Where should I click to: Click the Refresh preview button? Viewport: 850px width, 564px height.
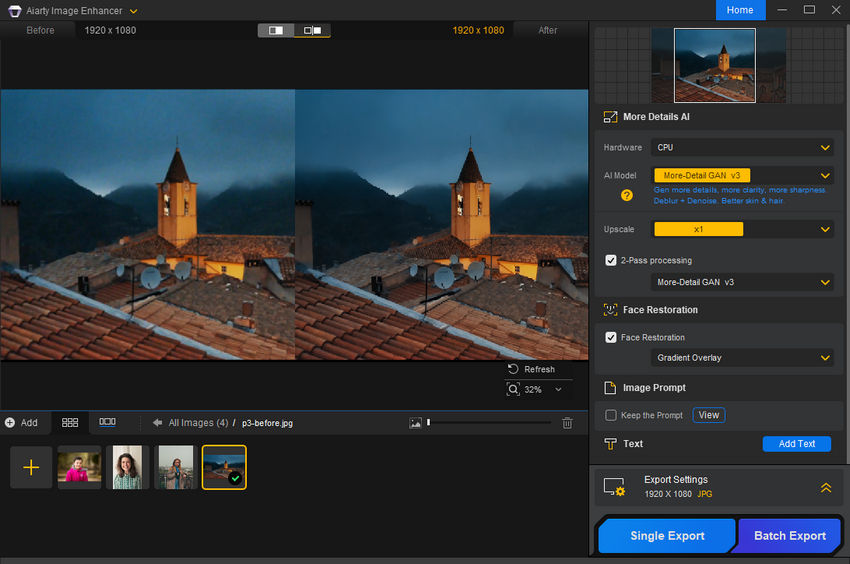point(531,369)
